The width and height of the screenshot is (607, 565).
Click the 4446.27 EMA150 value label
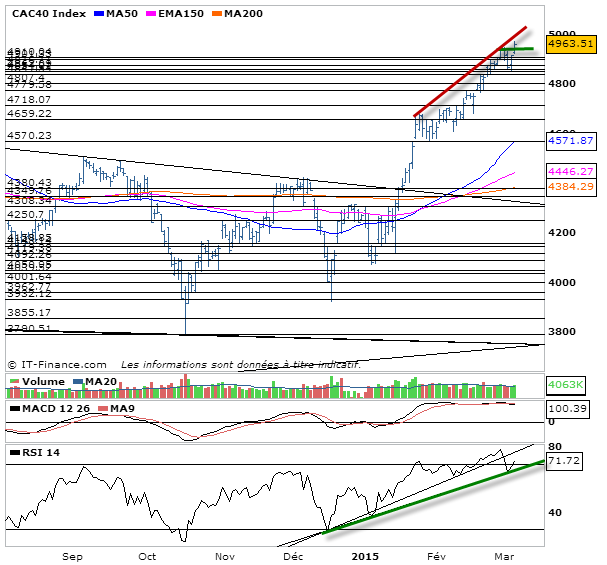pos(571,172)
